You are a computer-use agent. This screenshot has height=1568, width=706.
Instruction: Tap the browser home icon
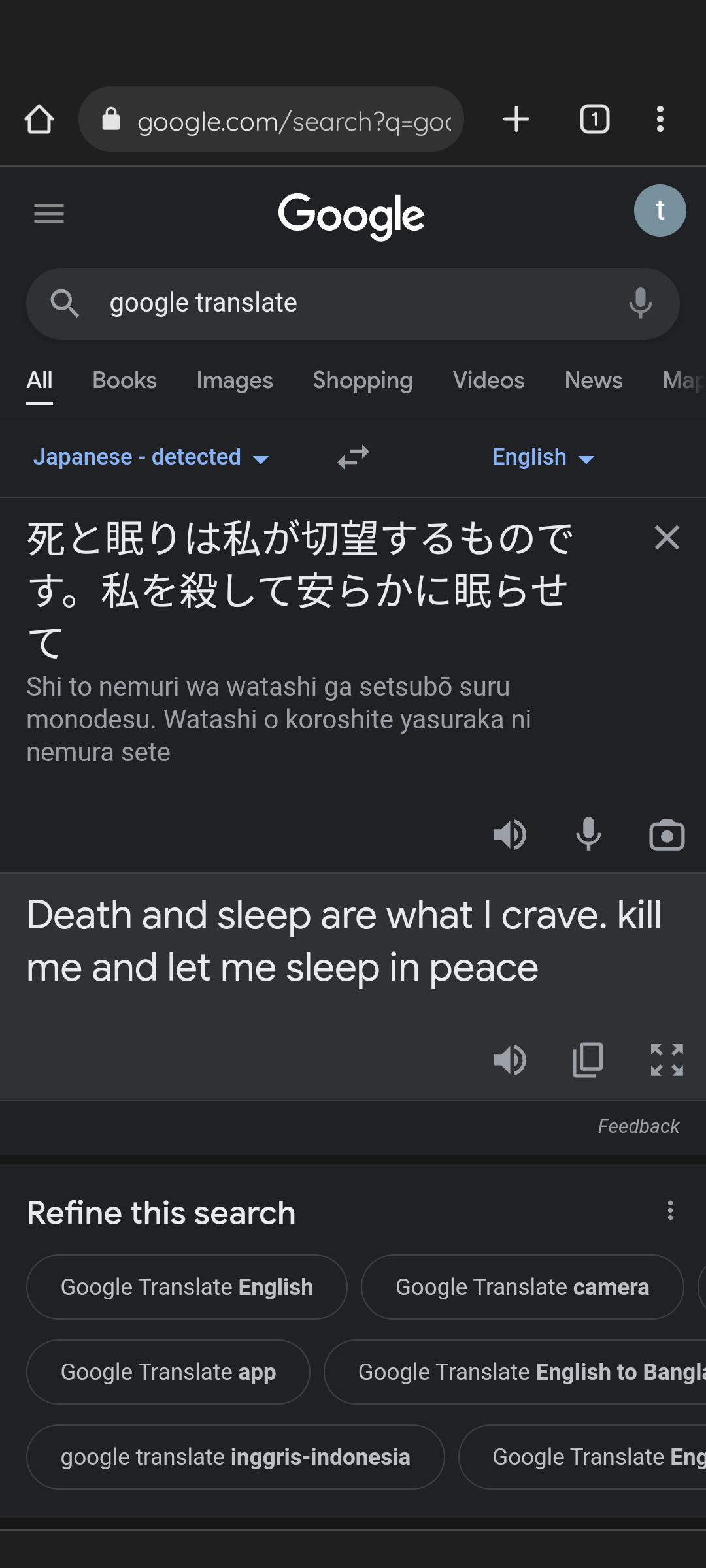(x=39, y=120)
